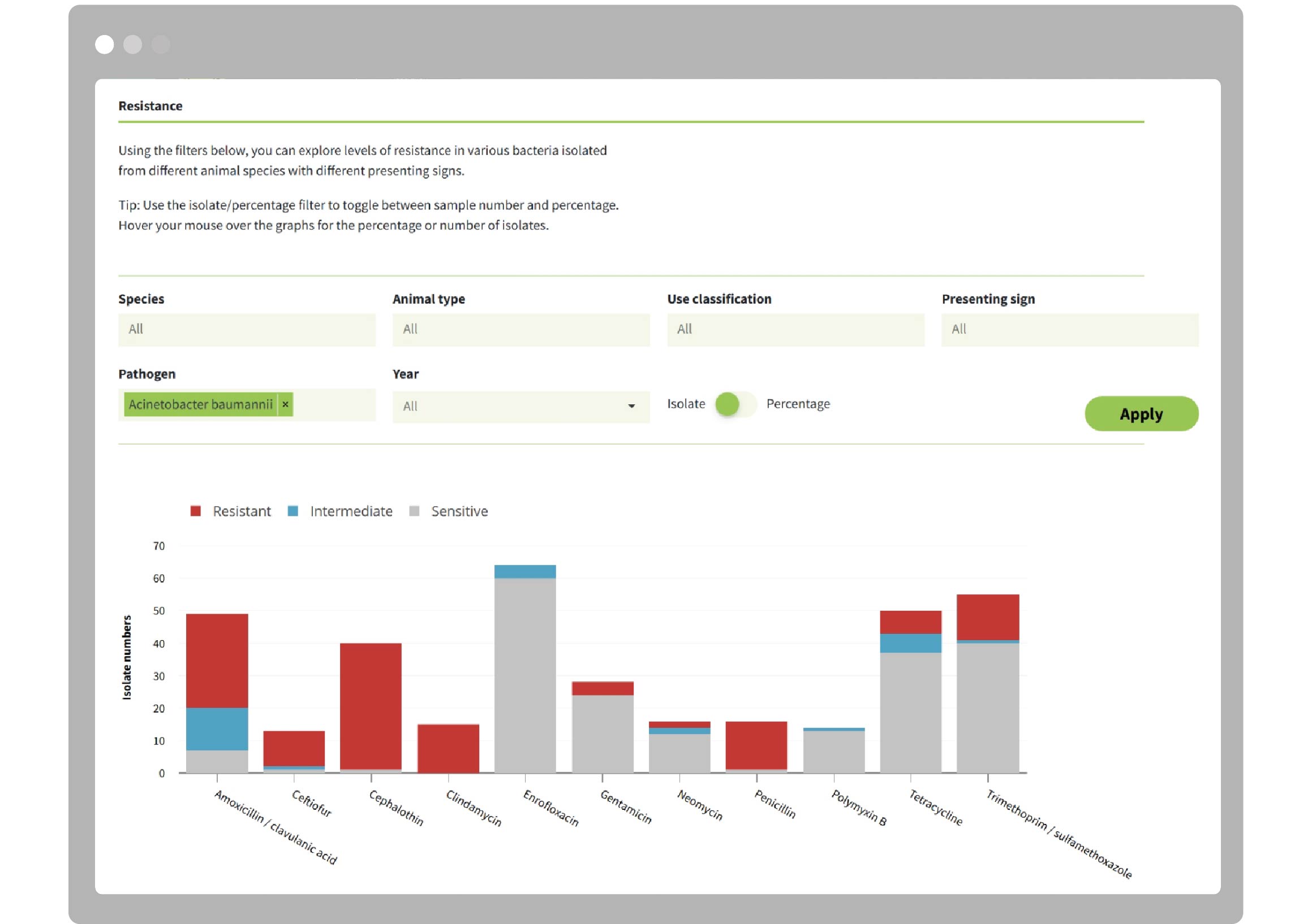Open the Year dropdown
Viewport: 1312px width, 924px height.
click(521, 407)
